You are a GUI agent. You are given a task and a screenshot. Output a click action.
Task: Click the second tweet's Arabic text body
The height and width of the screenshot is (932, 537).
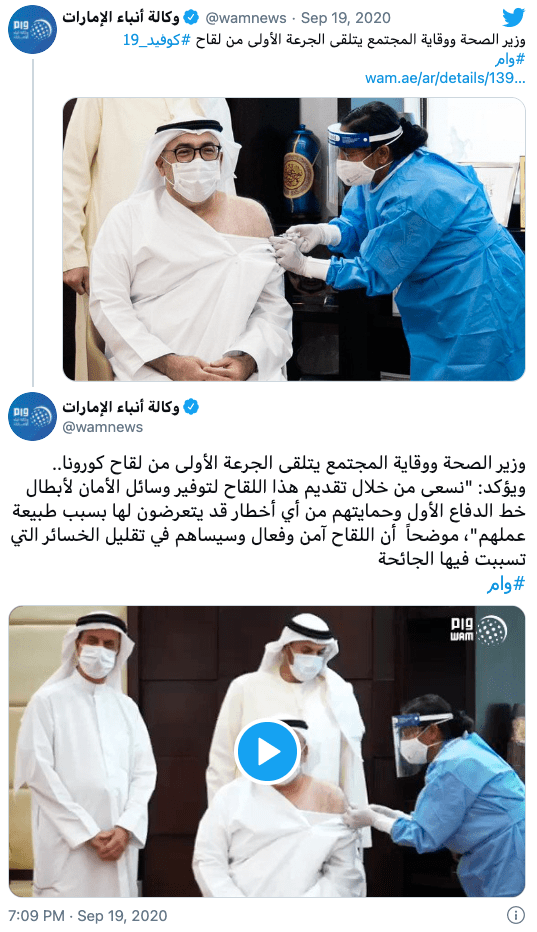click(267, 511)
